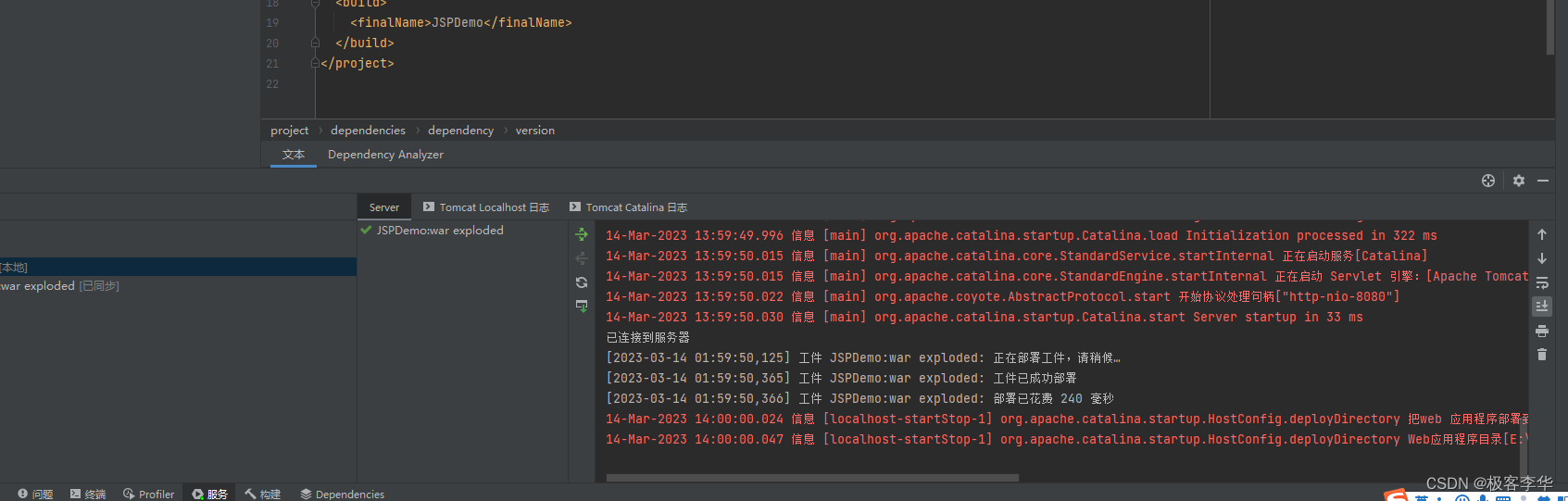Open the 服务 tool window
This screenshot has width=1568, height=501.
tap(209, 494)
